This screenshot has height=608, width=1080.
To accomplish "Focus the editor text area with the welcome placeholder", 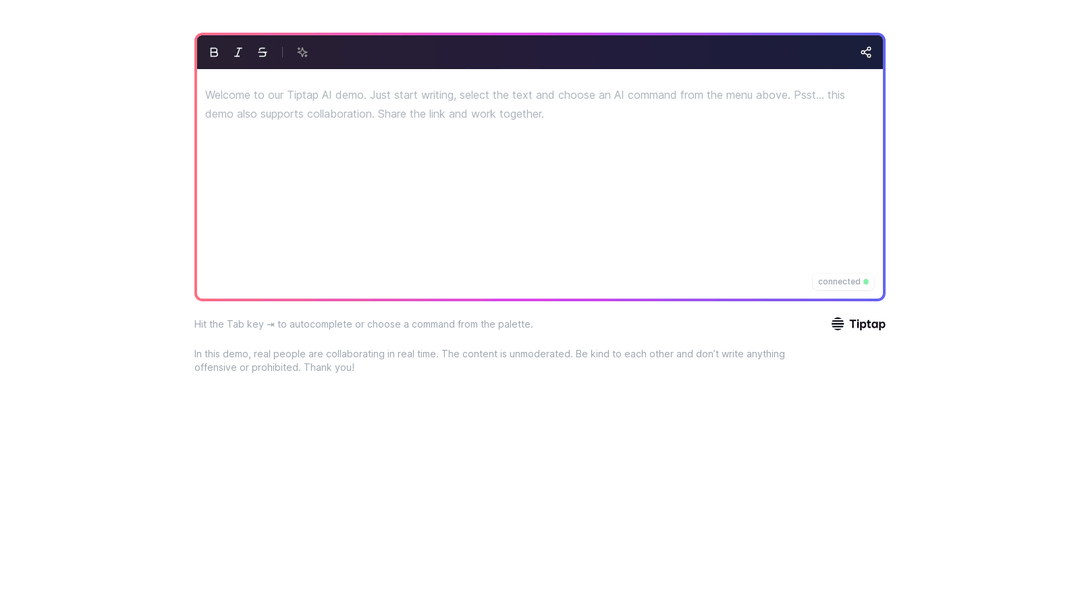I will click(539, 183).
